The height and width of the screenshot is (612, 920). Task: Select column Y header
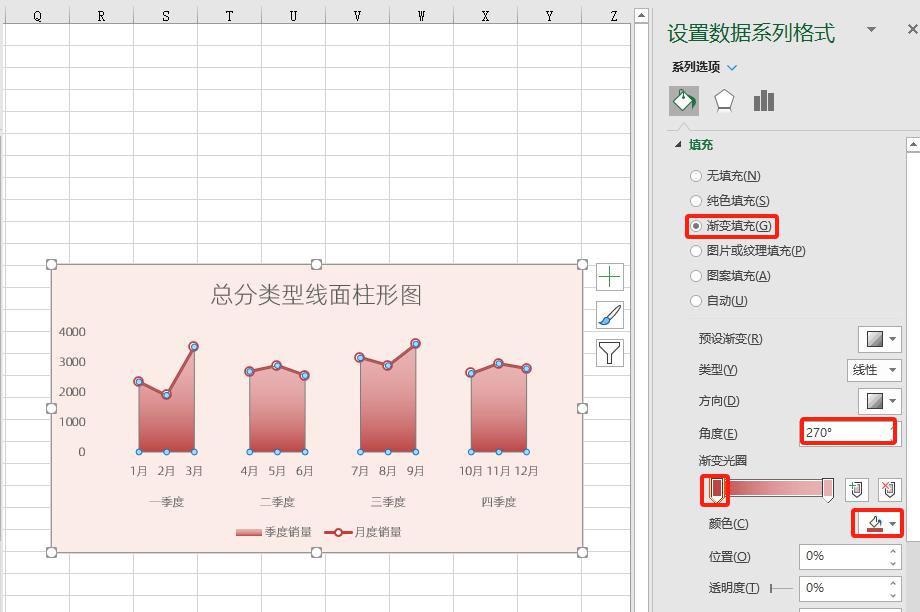(549, 16)
